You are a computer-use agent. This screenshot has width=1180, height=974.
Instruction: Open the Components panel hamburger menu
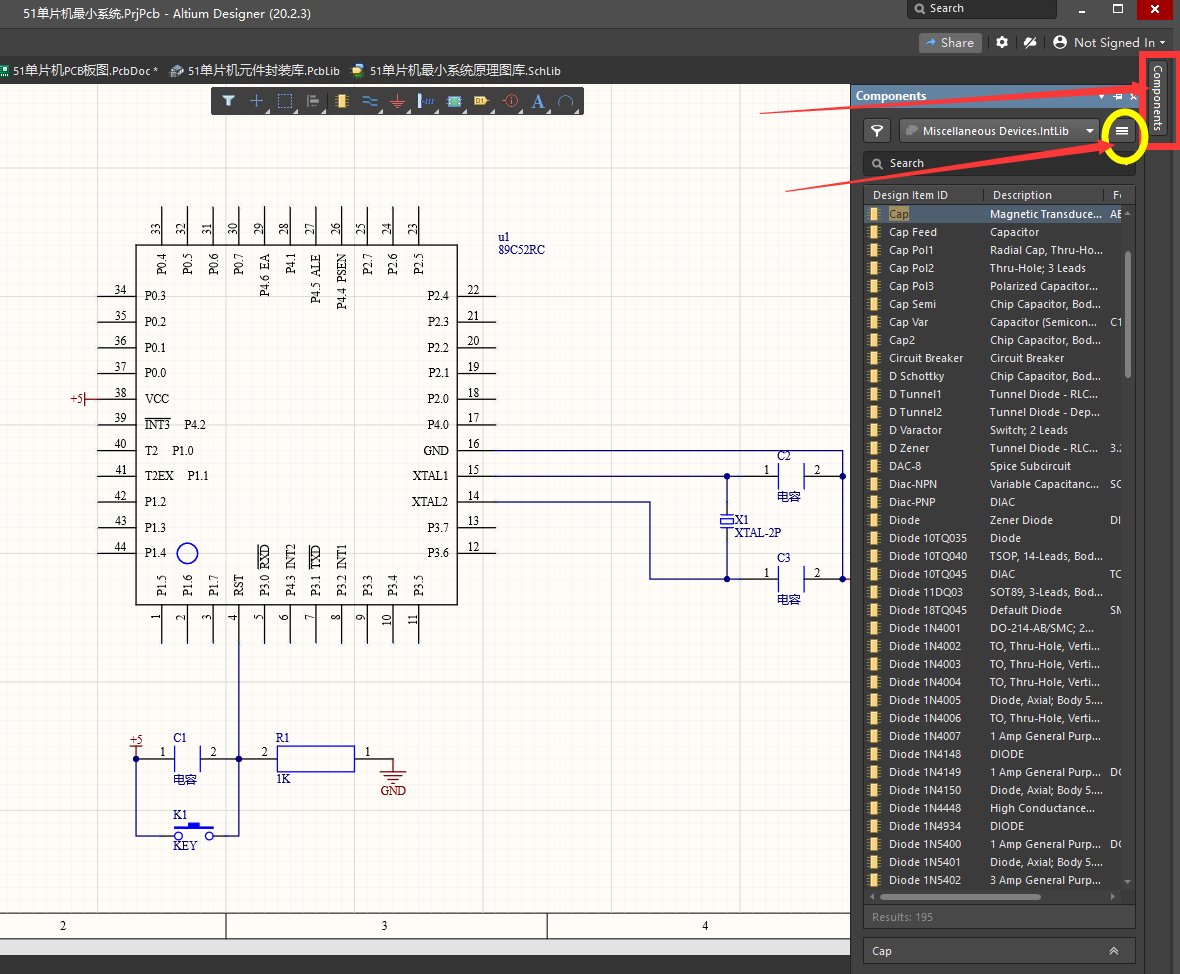tap(1122, 131)
